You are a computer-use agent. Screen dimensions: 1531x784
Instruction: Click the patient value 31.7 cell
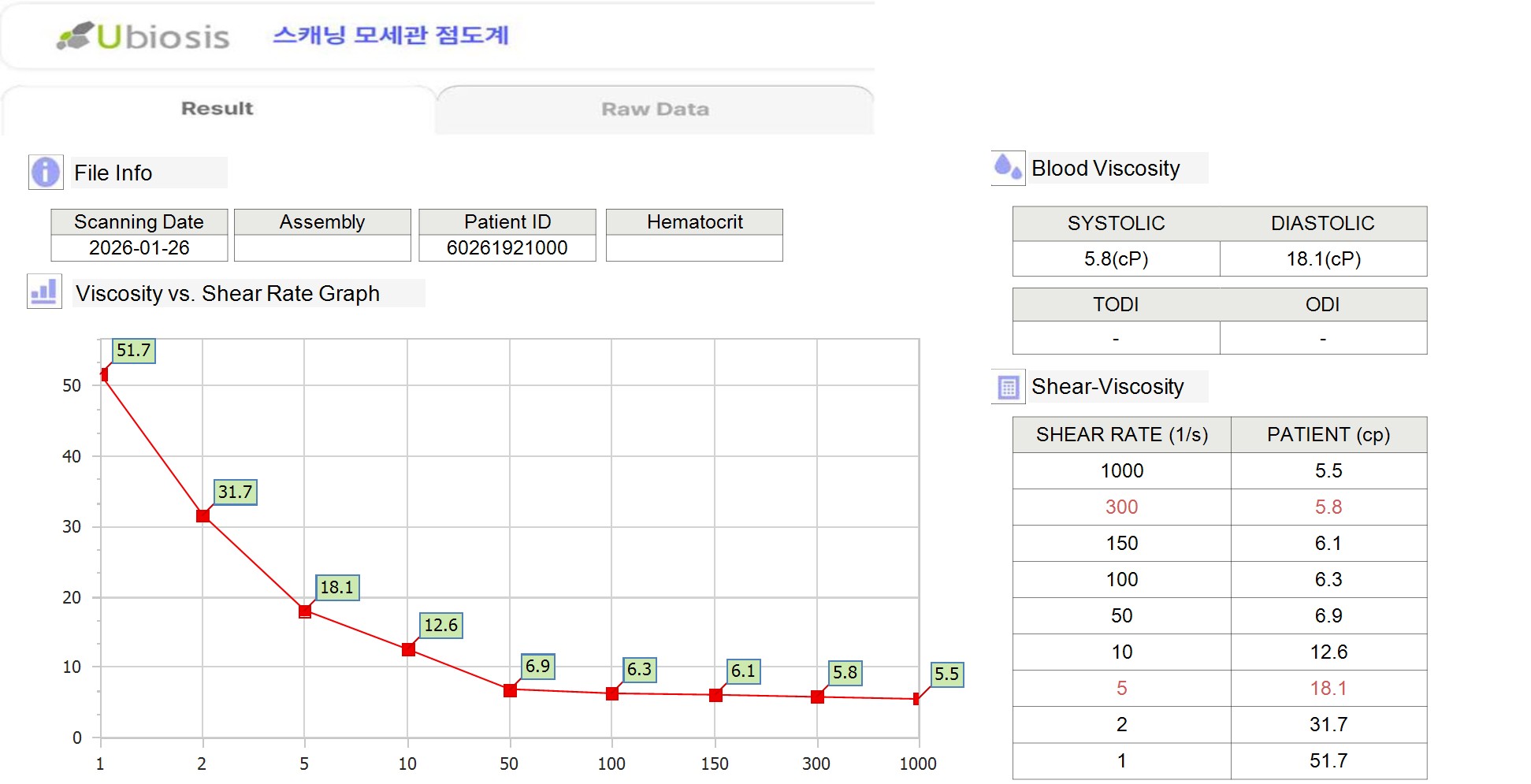[x=1329, y=725]
